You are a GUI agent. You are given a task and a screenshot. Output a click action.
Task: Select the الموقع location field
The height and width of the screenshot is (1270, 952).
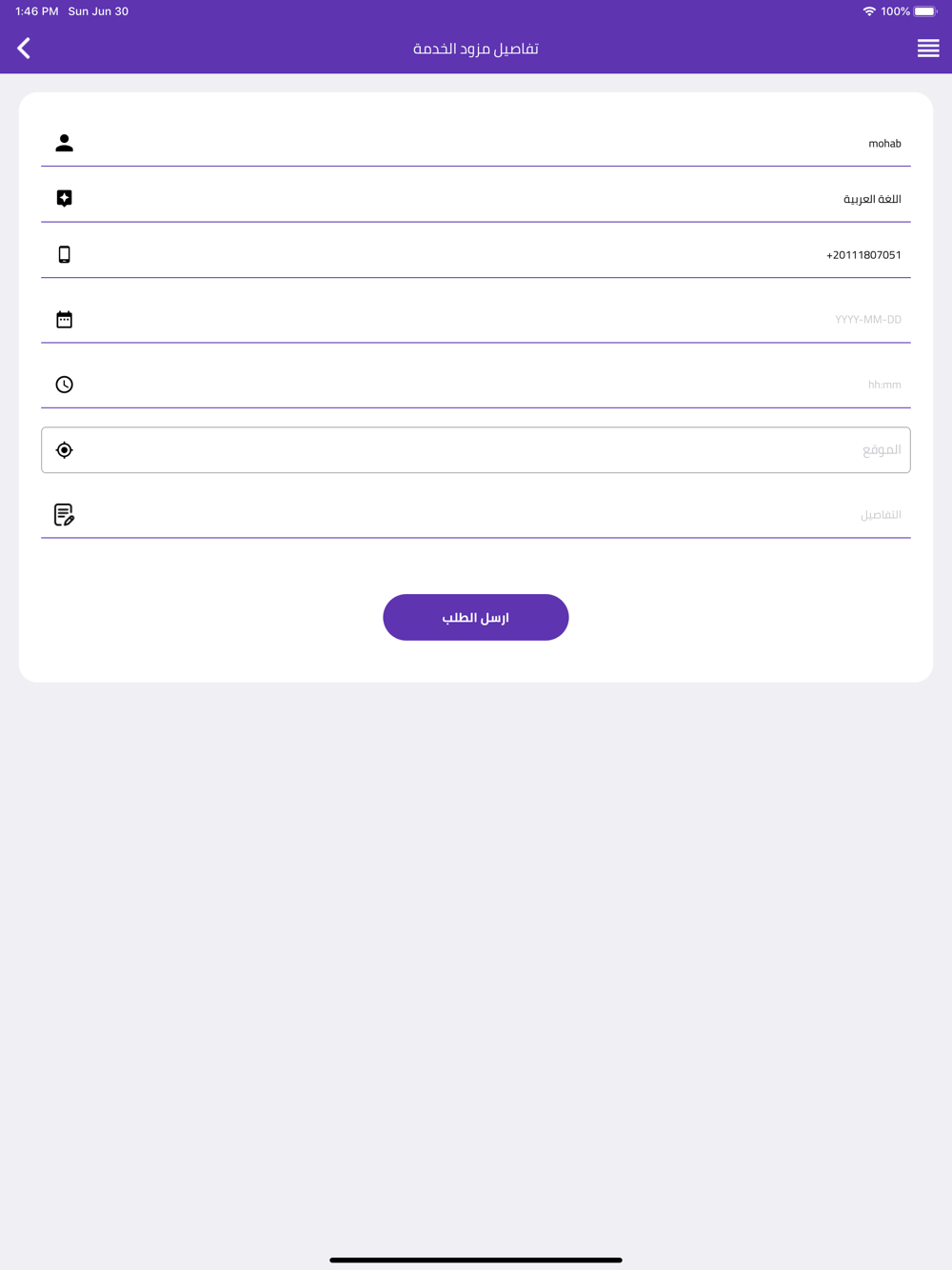(476, 449)
